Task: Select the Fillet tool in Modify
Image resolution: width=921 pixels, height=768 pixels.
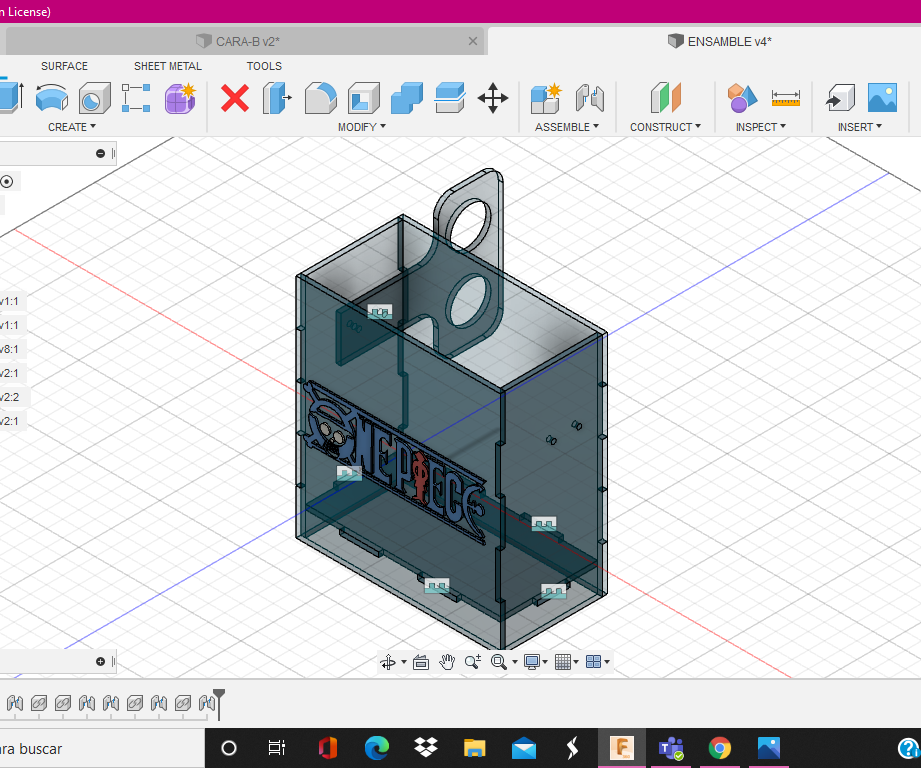Action: pos(320,98)
